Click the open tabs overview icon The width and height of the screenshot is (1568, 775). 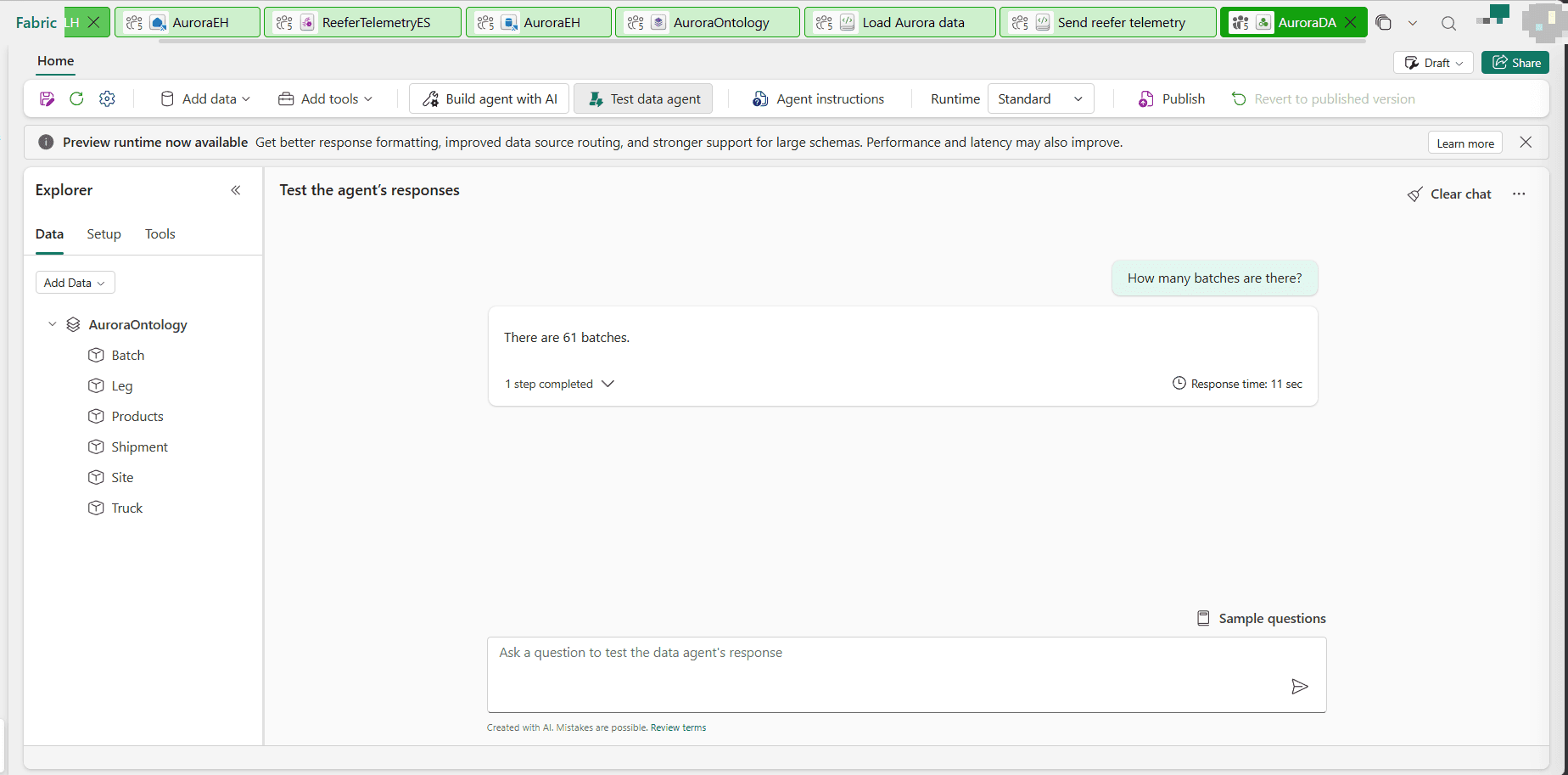(1384, 23)
